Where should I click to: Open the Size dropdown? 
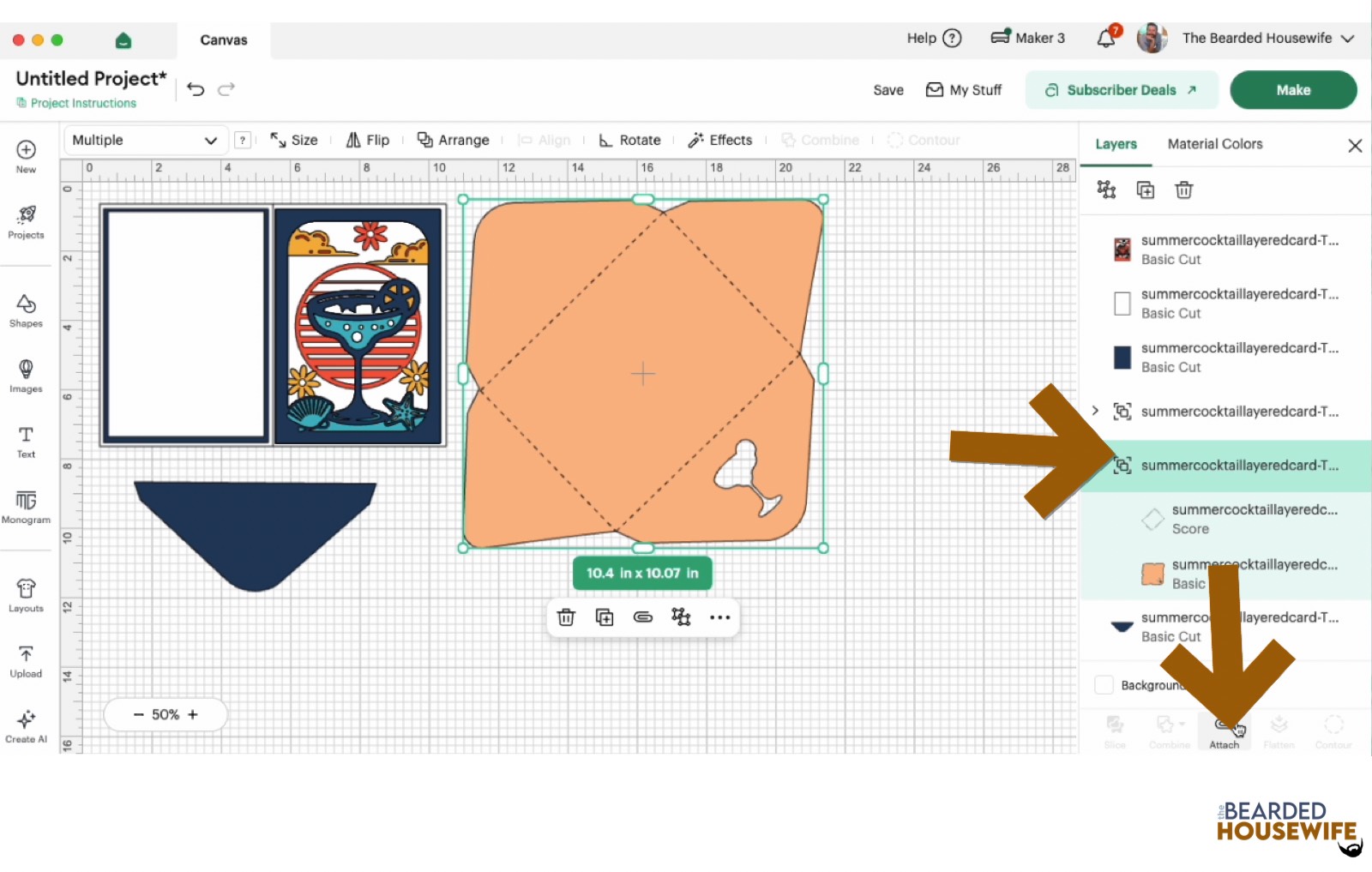[294, 140]
